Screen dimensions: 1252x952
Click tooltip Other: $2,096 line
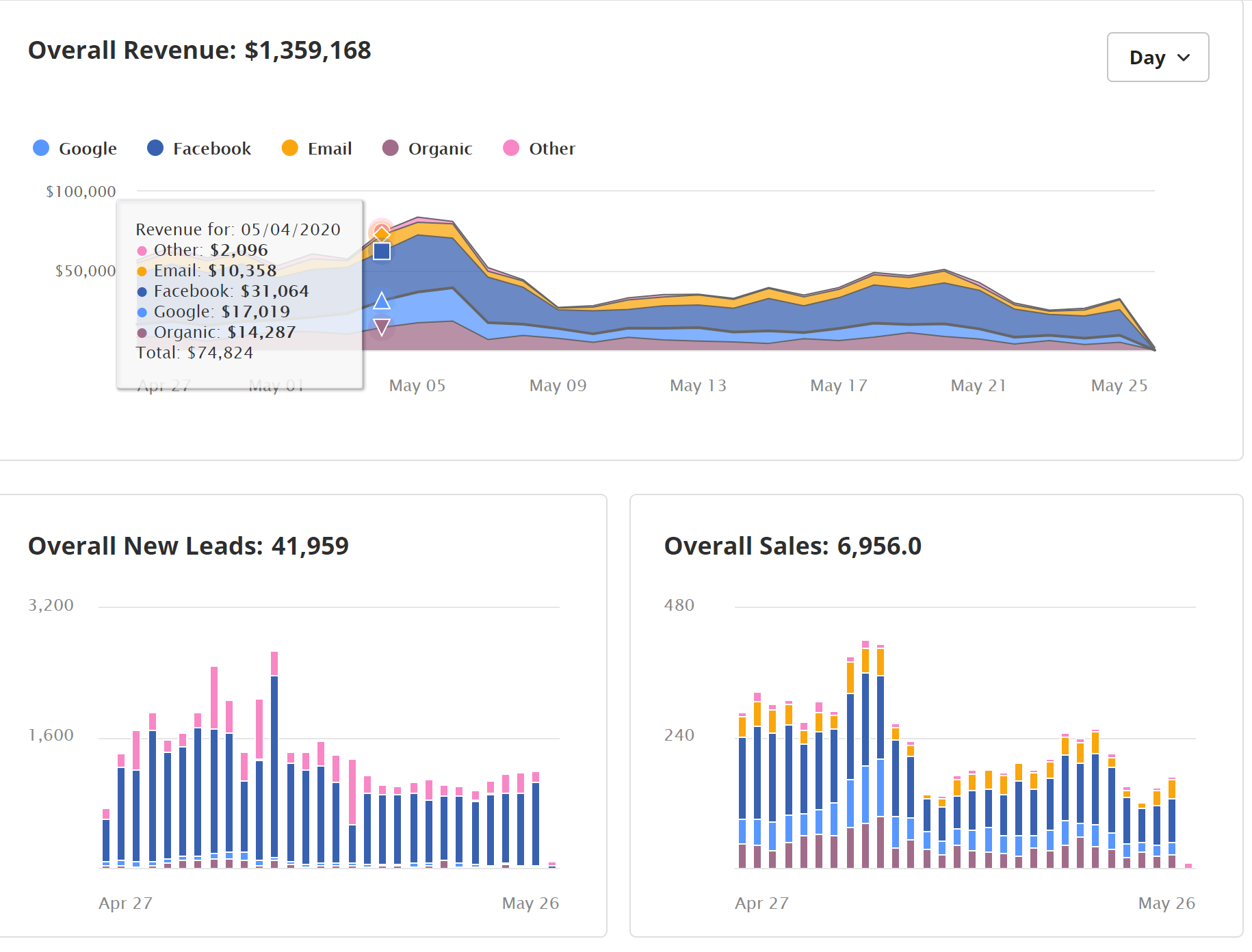click(x=203, y=250)
